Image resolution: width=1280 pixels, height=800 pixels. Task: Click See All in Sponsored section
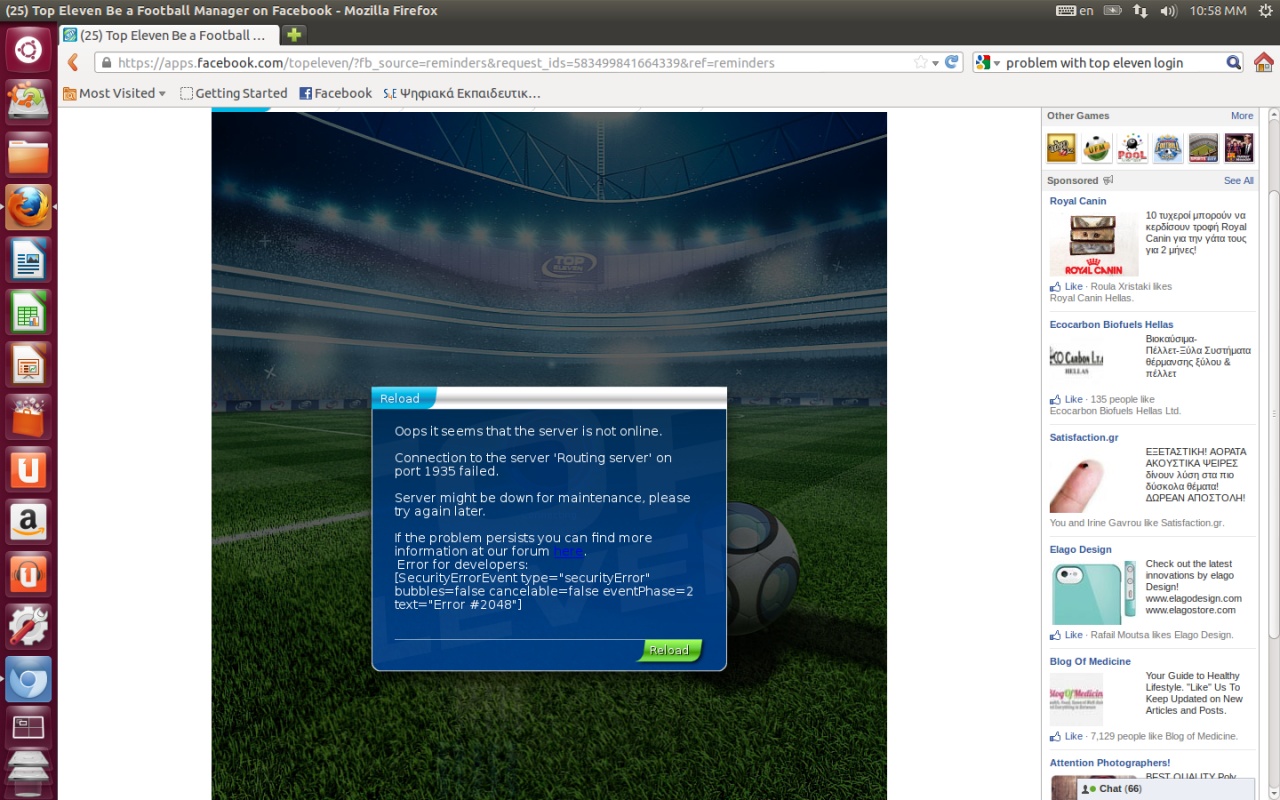click(x=1239, y=181)
